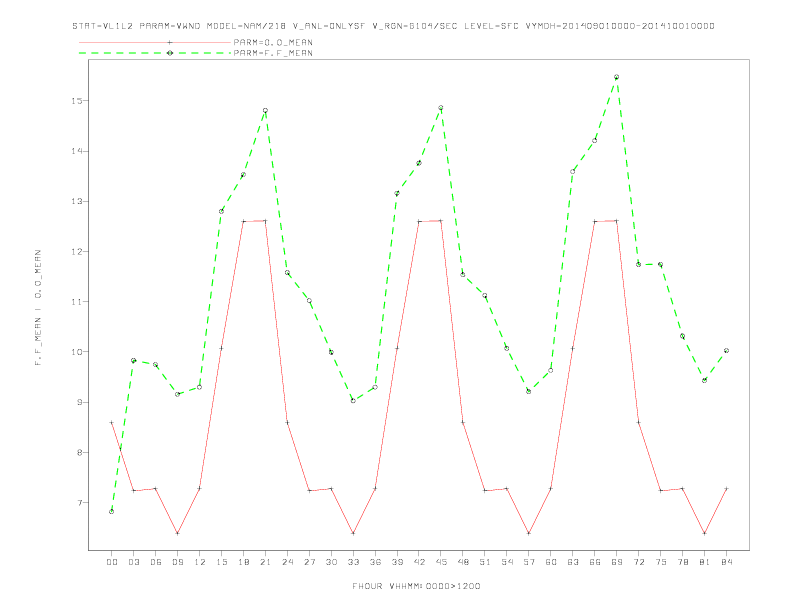
Task: Click the green dashed legend line sample
Action: 155,53
